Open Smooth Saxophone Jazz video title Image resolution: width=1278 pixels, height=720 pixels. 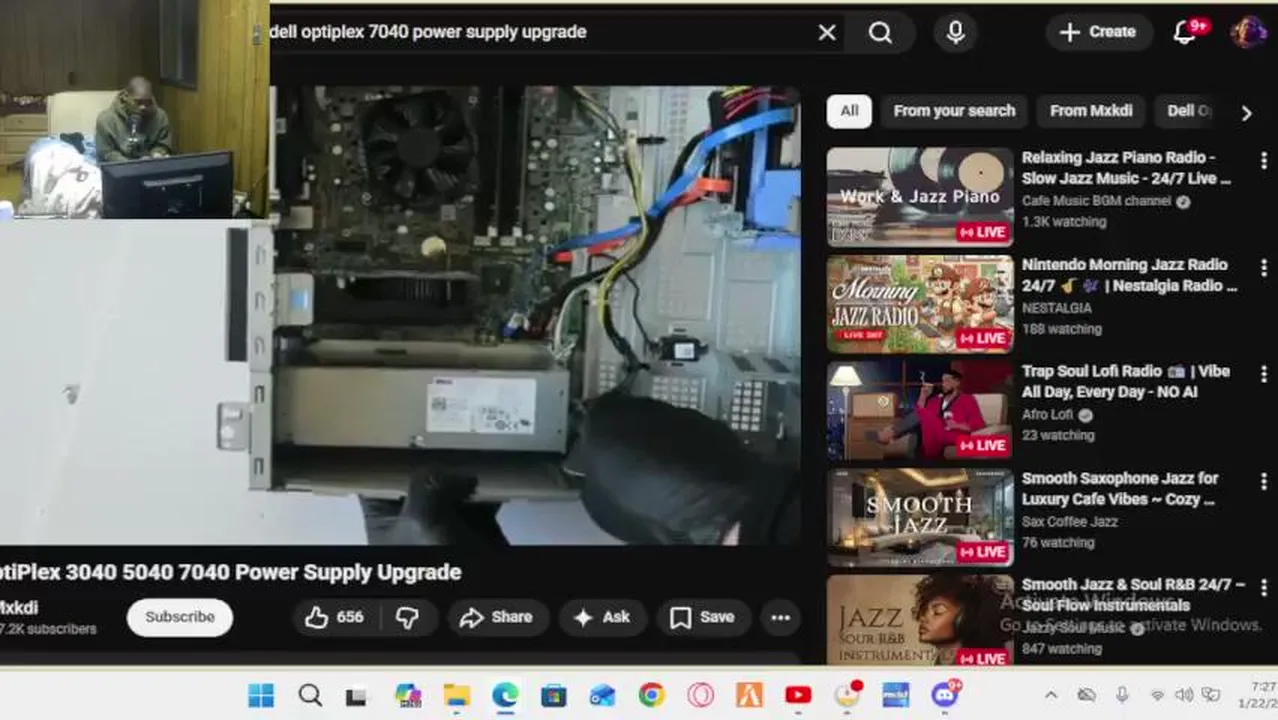coord(1120,489)
